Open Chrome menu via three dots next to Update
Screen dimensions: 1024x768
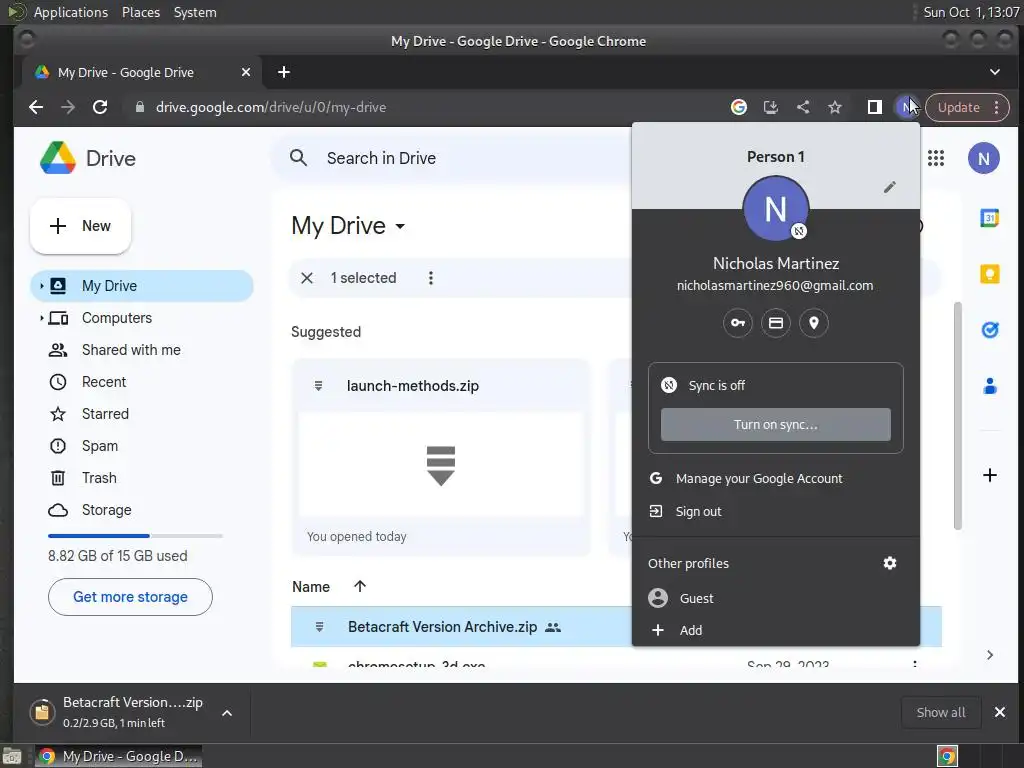coord(997,107)
